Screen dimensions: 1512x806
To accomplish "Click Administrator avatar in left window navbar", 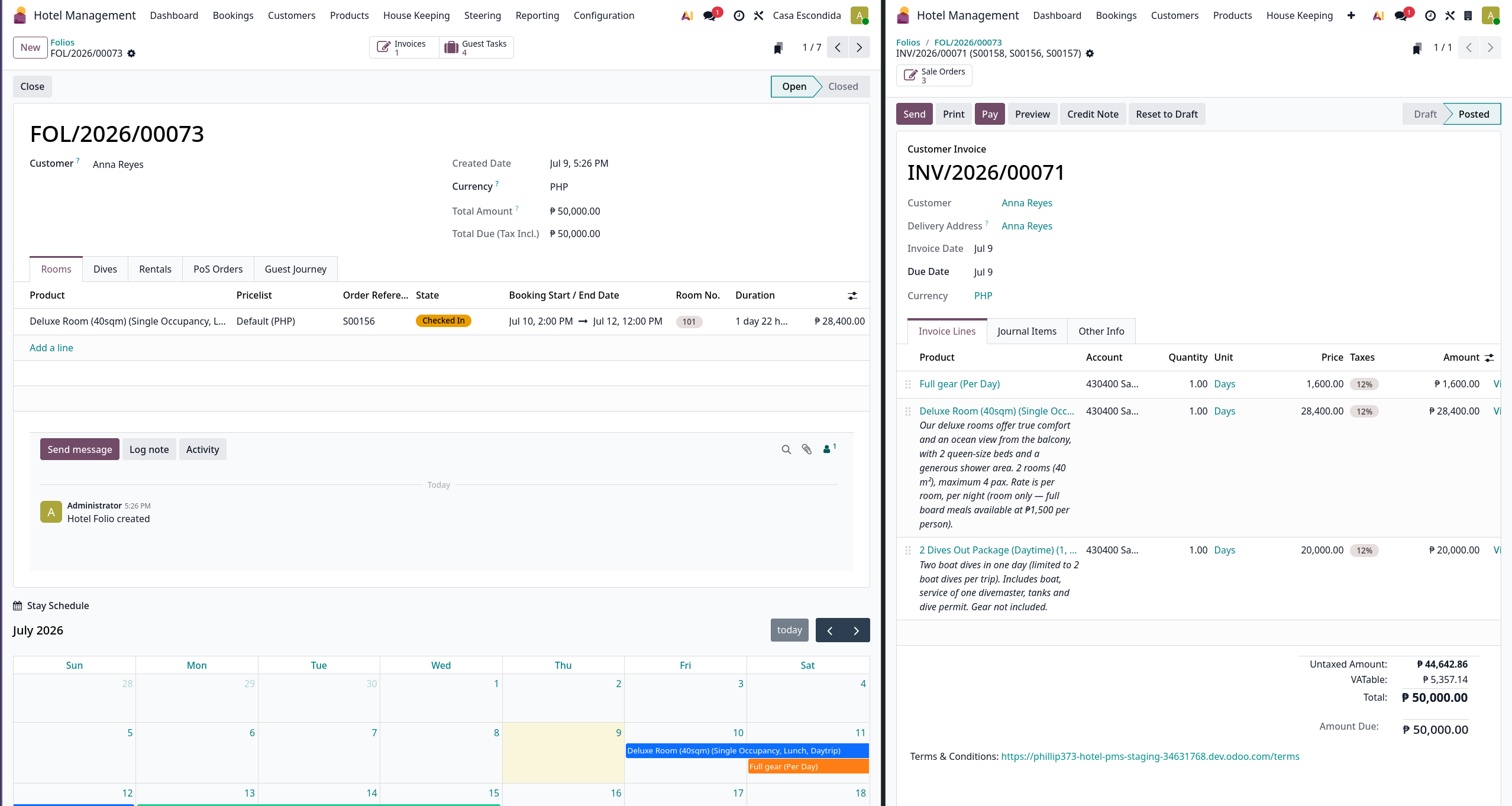I will pos(859,15).
